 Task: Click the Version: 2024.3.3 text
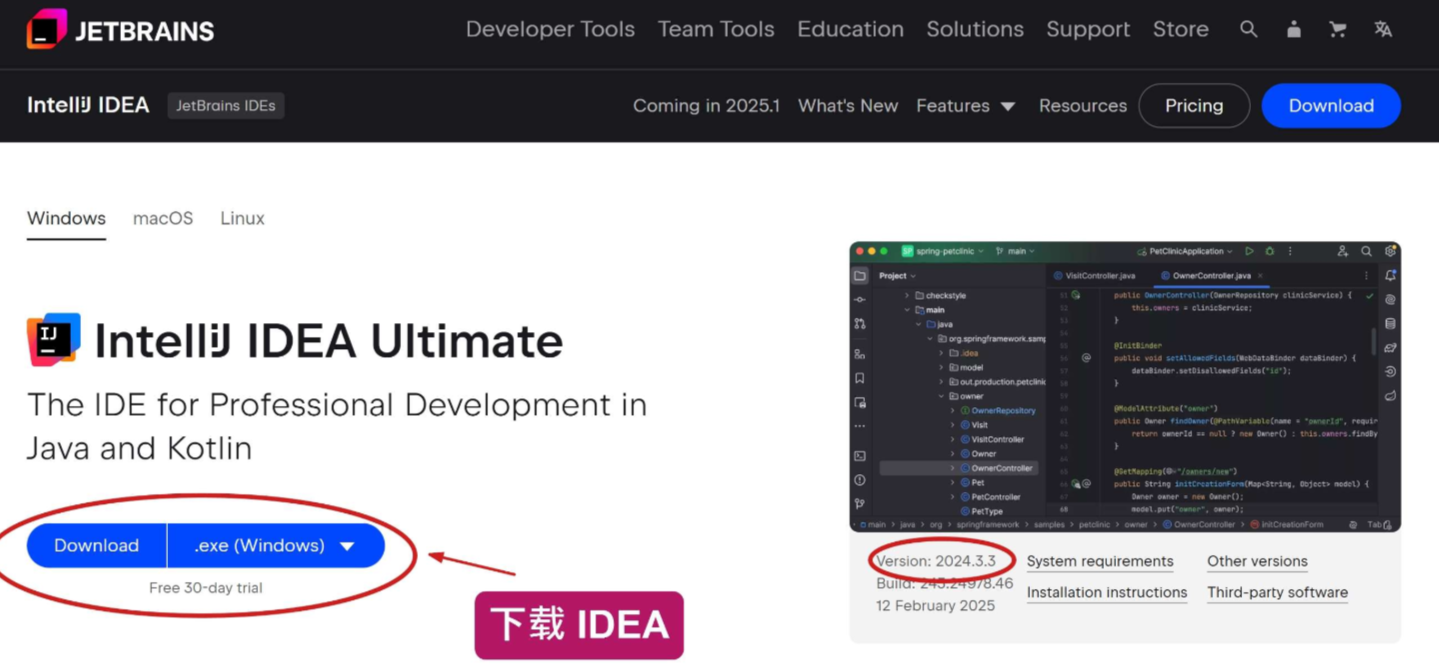[936, 561]
